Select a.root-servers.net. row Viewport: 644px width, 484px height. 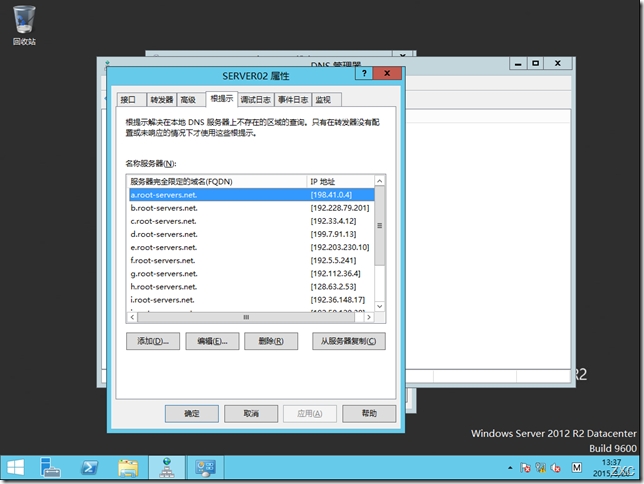point(251,195)
